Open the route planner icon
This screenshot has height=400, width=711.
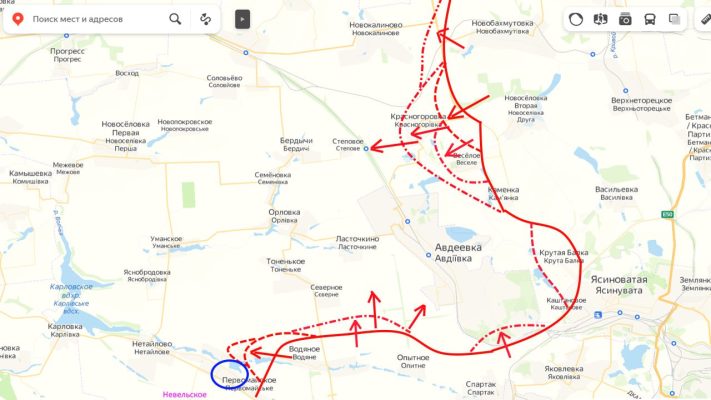tap(205, 19)
